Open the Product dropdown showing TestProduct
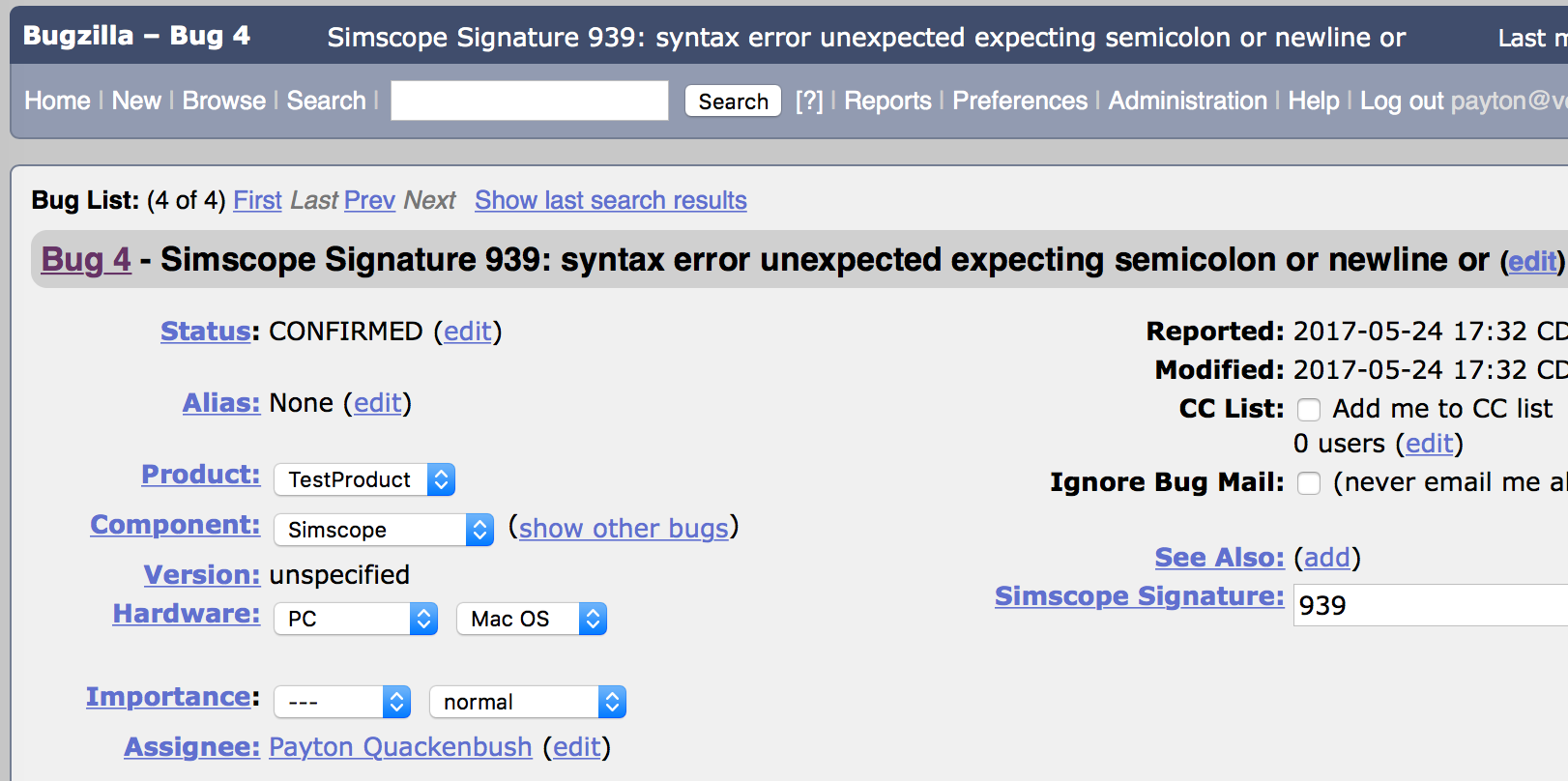 pyautogui.click(x=363, y=479)
